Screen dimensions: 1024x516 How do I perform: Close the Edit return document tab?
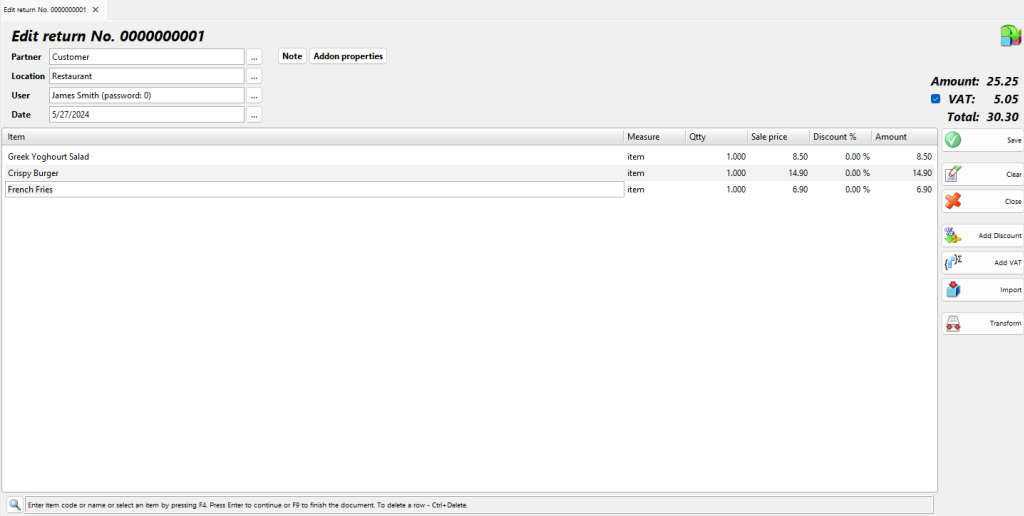pyautogui.click(x=95, y=9)
